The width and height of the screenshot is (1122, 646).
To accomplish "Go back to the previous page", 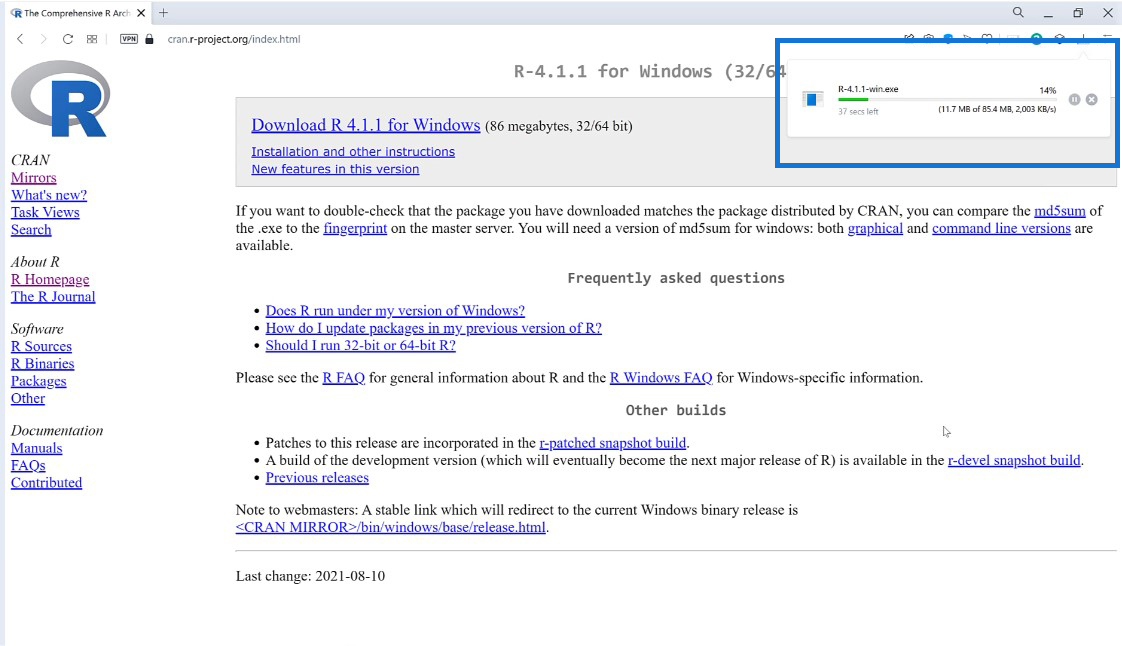I will click(x=20, y=39).
